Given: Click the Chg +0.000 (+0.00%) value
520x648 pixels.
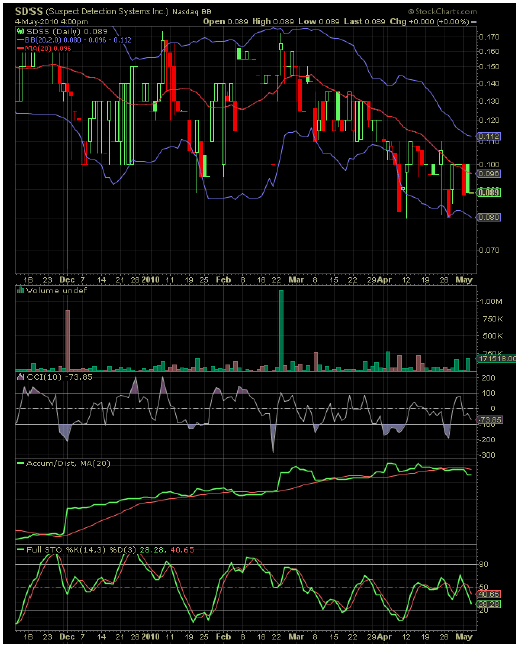Looking at the screenshot, I should pyautogui.click(x=430, y=21).
